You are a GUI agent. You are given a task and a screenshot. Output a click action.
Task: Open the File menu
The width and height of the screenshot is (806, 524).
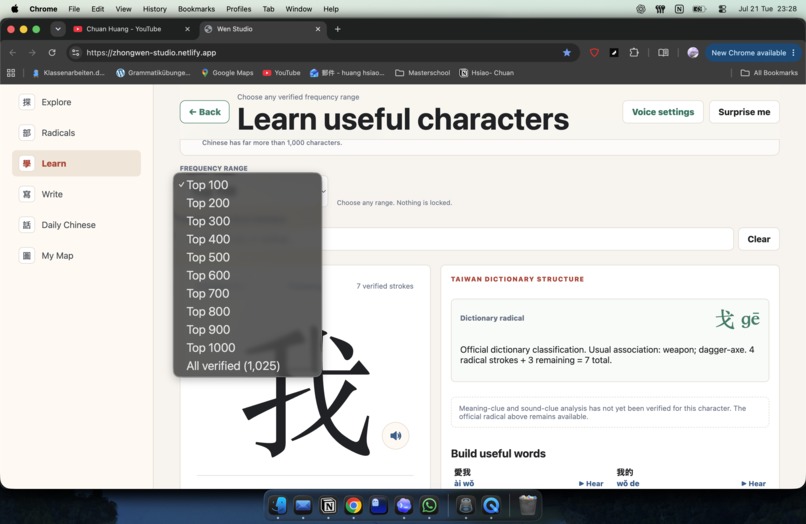pos(74,9)
